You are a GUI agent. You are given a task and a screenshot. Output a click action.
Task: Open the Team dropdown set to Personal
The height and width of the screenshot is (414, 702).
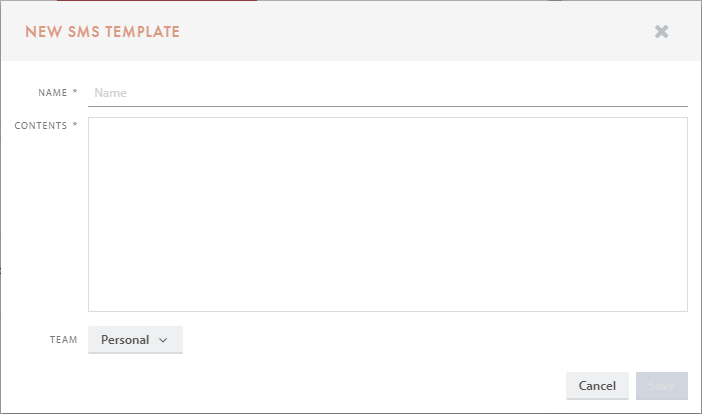(x=135, y=340)
